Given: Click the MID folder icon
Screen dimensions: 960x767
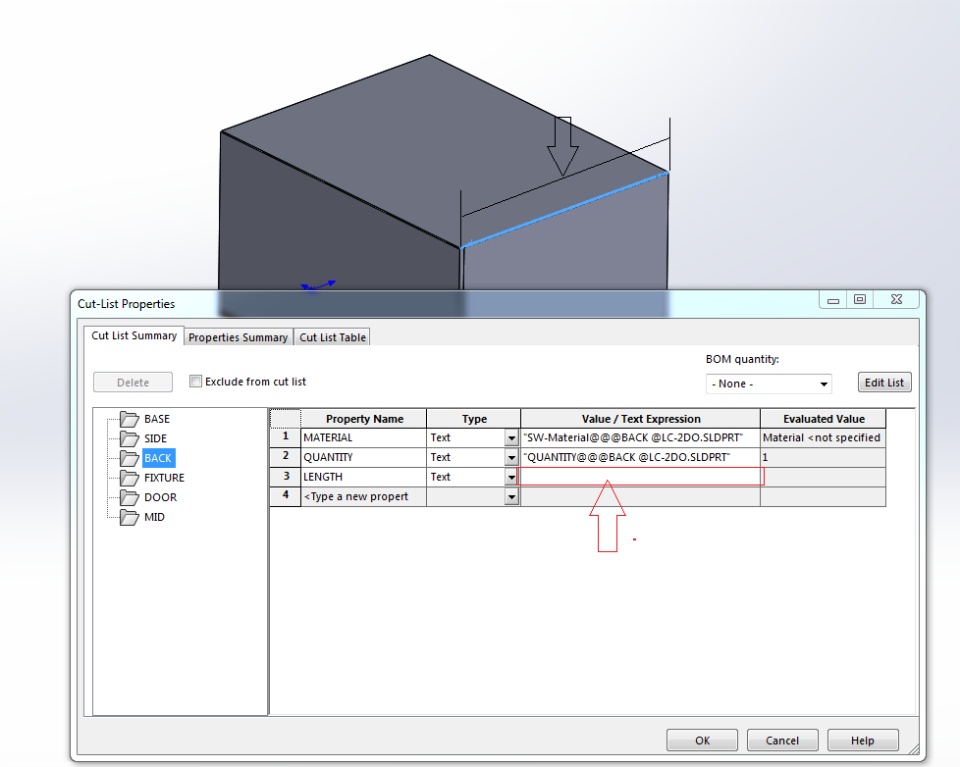Looking at the screenshot, I should (129, 517).
